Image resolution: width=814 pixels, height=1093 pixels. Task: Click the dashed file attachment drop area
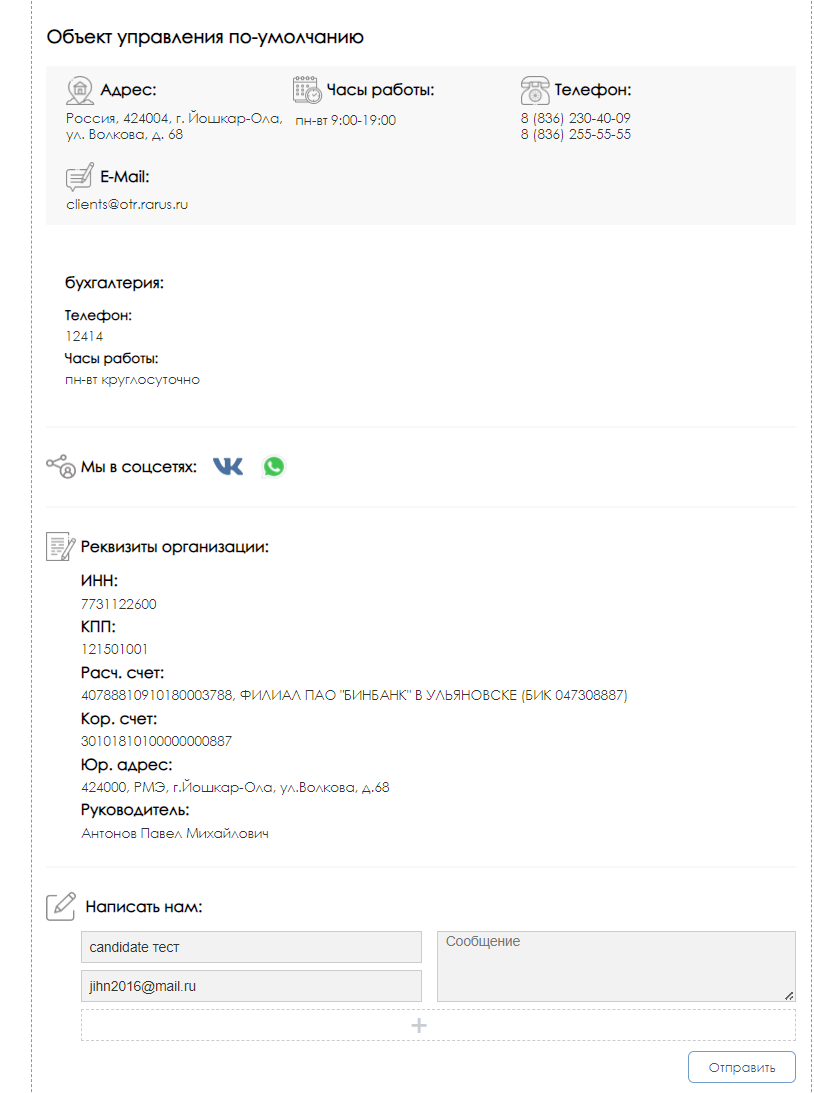click(x=438, y=1025)
